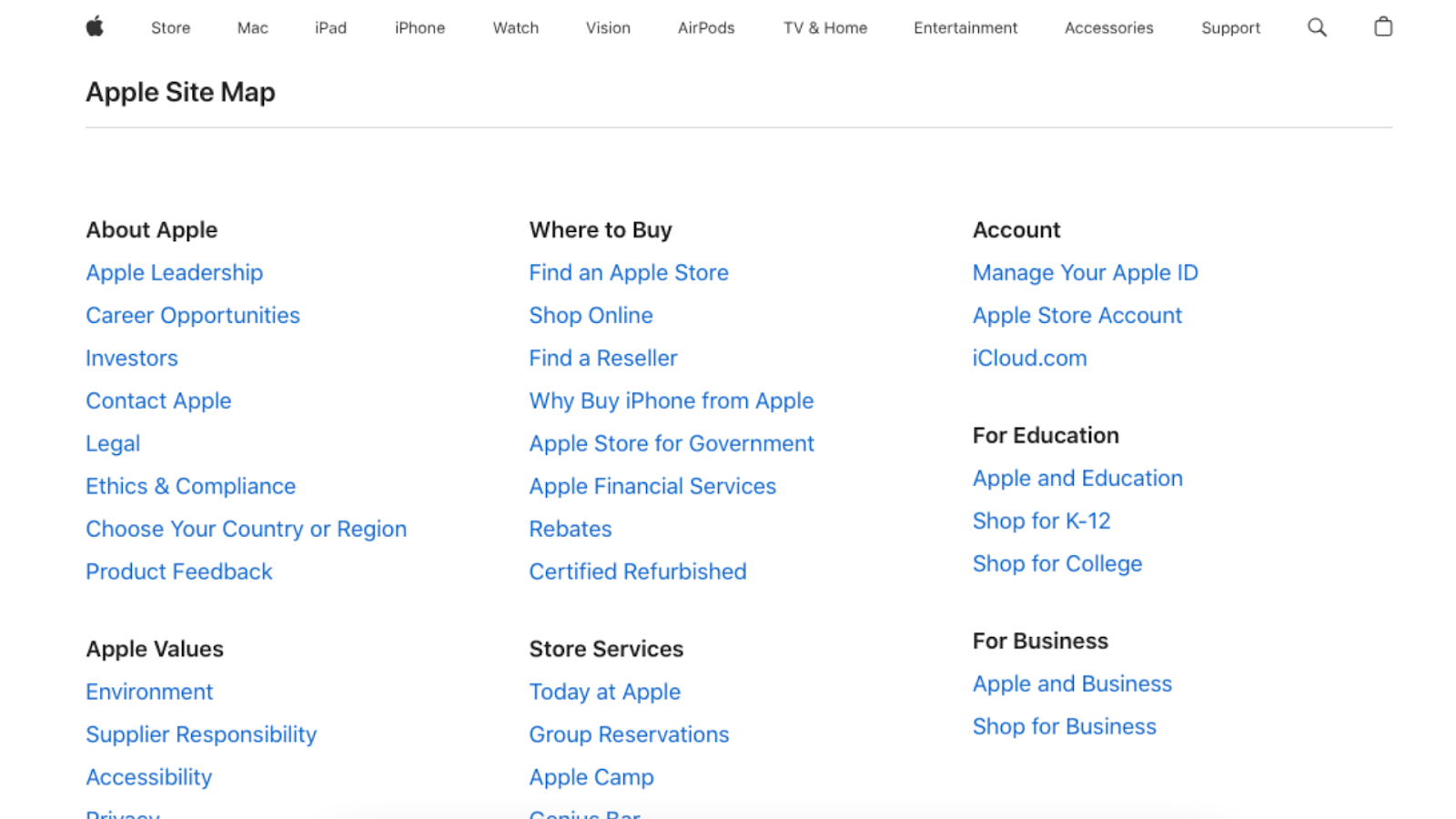Visit Apple Store for Government link
The image size is (1456, 819).
coord(672,444)
